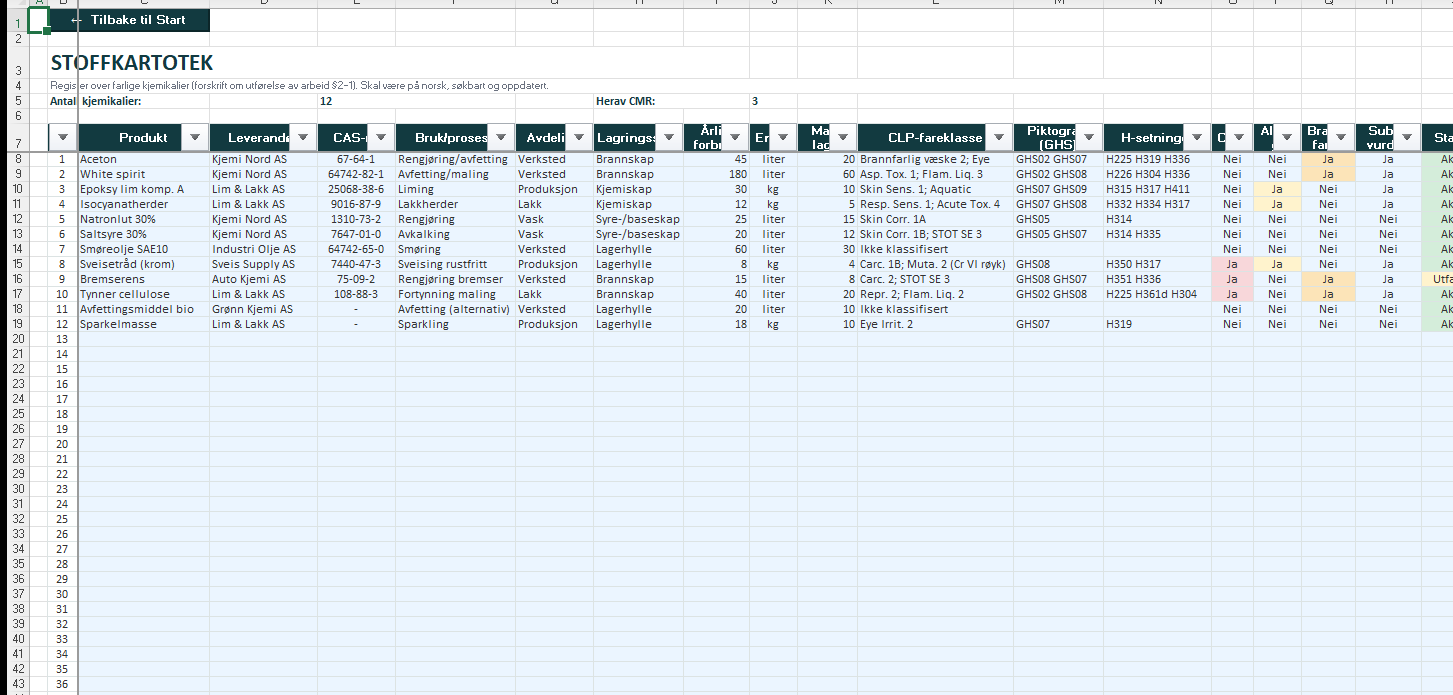Select row header 12
This screenshot has width=1453, height=695.
point(18,220)
